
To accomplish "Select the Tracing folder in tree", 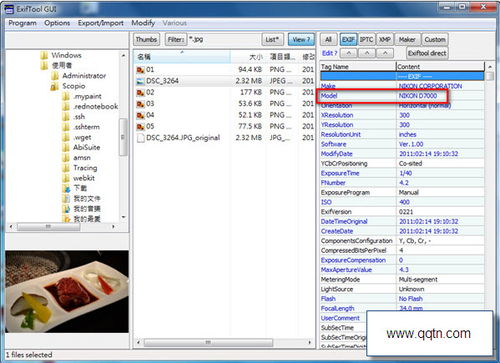I will click(x=85, y=168).
